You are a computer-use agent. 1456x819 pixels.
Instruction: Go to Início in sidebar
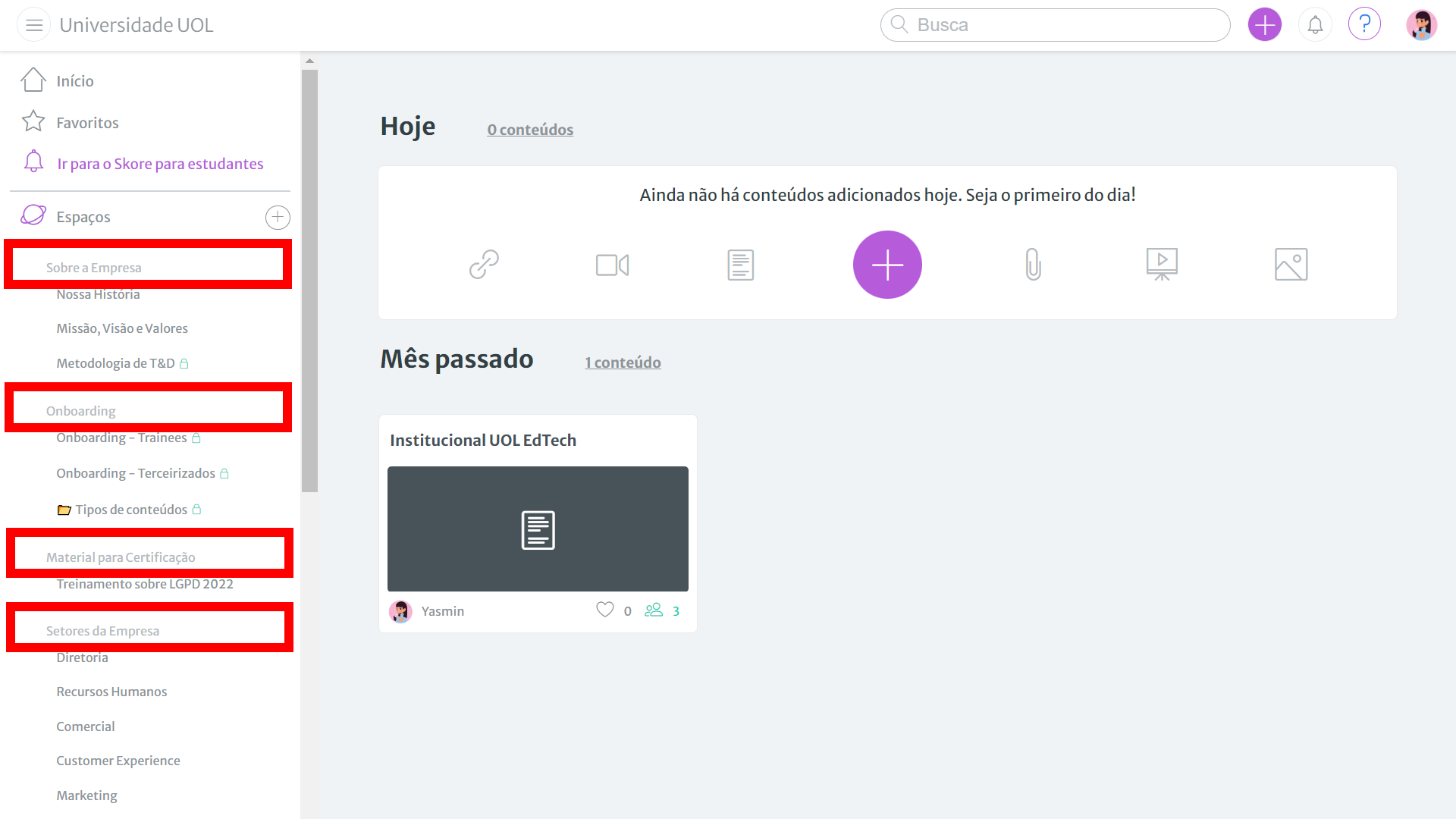pyautogui.click(x=75, y=81)
